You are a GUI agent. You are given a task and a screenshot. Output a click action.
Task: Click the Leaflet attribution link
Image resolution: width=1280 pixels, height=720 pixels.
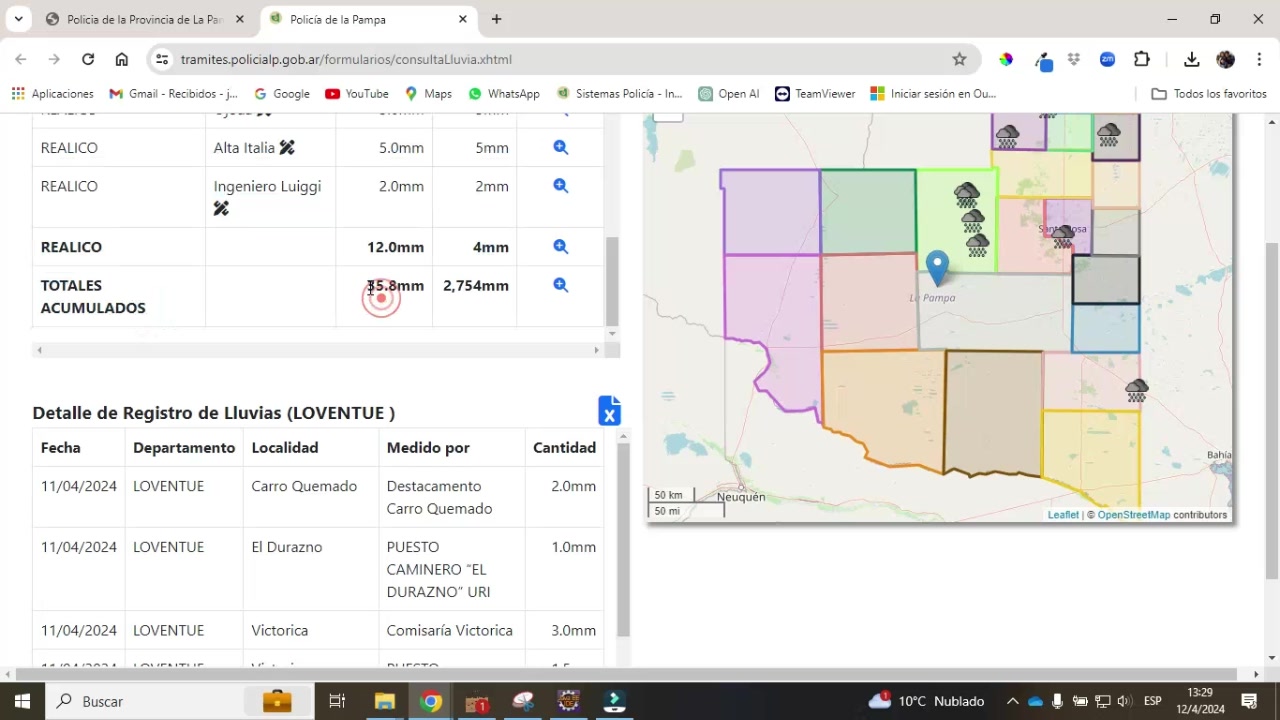[1063, 515]
